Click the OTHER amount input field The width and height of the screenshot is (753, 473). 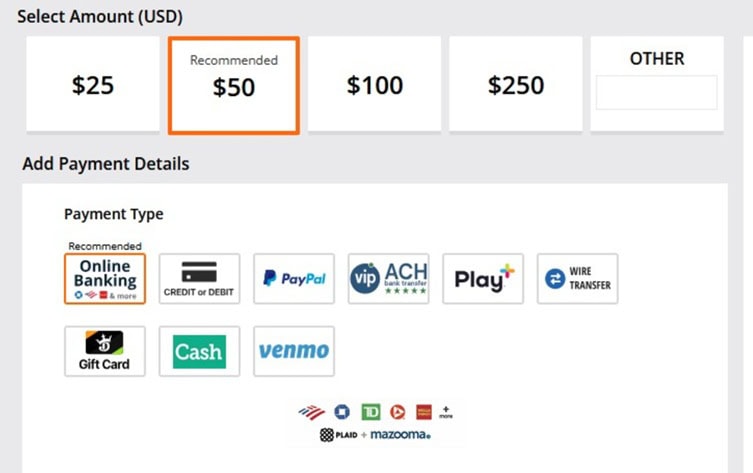[x=656, y=93]
